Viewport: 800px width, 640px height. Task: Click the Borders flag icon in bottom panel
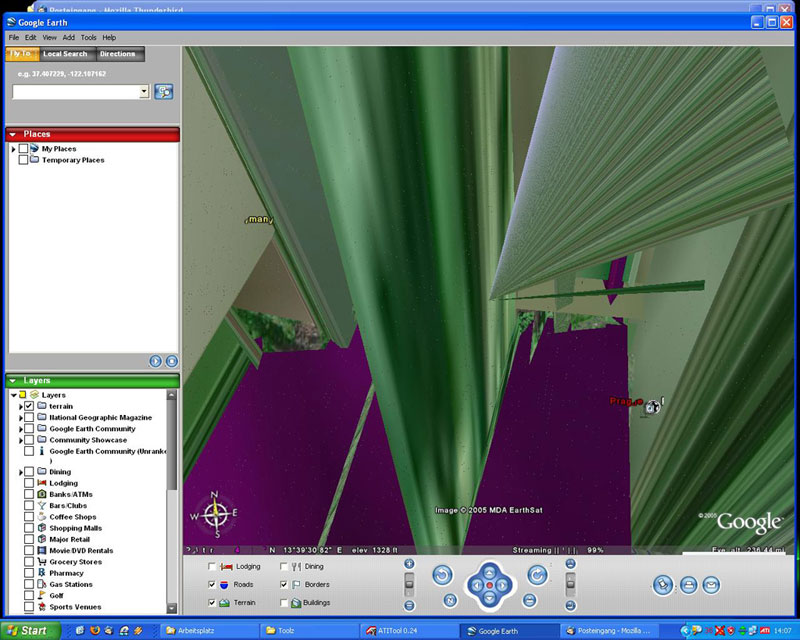[296, 585]
